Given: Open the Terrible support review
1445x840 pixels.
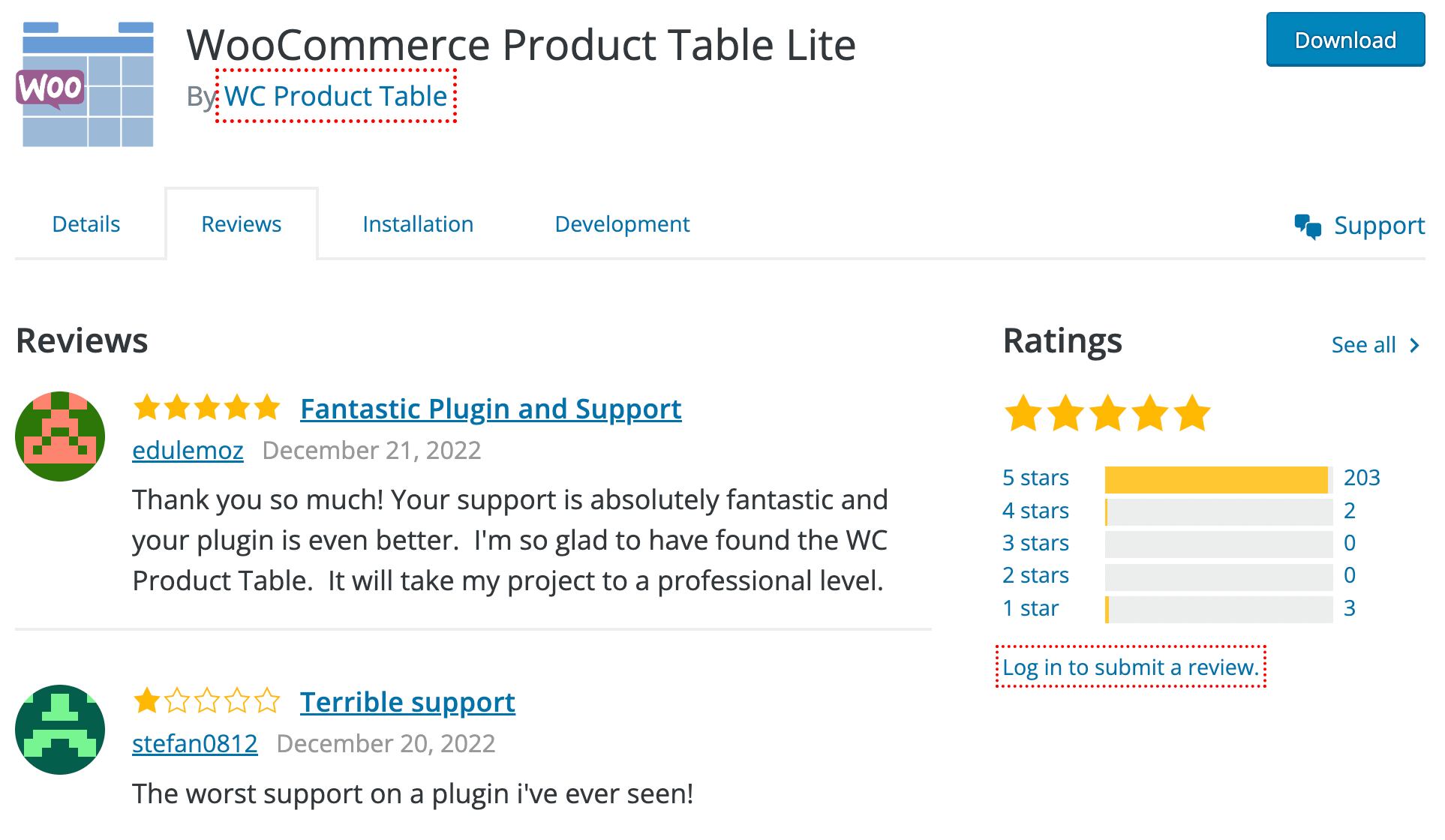Looking at the screenshot, I should 407,702.
